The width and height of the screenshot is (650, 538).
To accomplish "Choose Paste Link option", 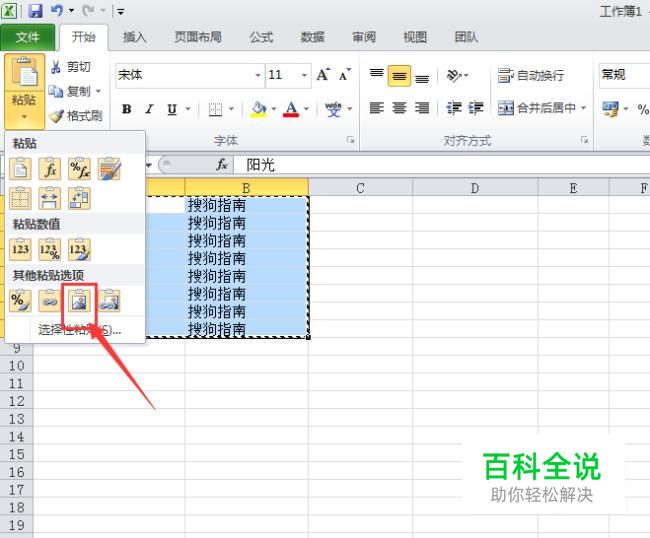I will tap(50, 301).
